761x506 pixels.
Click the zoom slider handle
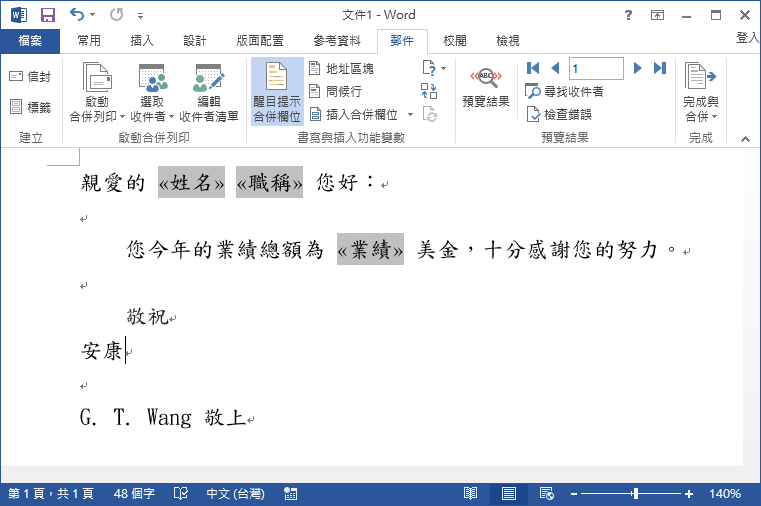tap(635, 494)
